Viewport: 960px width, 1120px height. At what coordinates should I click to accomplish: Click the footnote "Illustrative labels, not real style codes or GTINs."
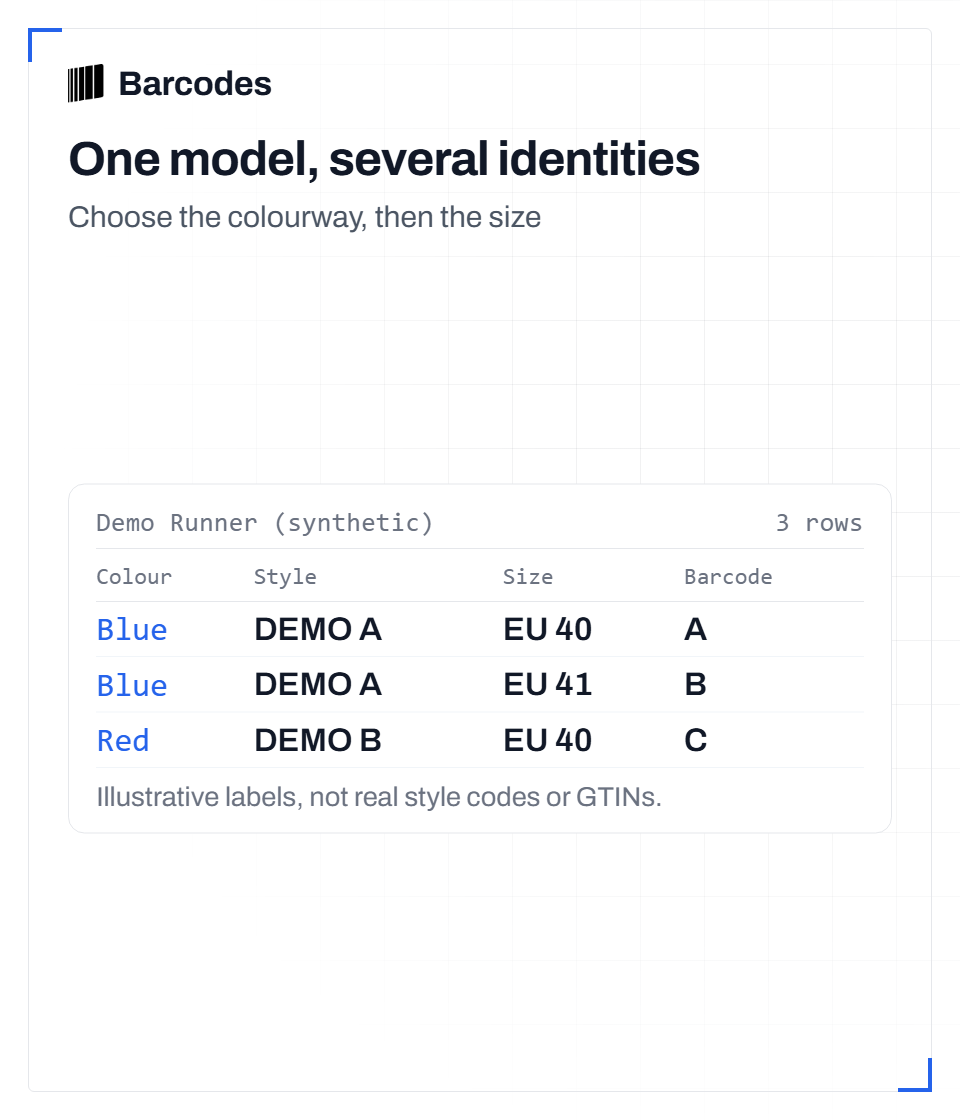(379, 797)
